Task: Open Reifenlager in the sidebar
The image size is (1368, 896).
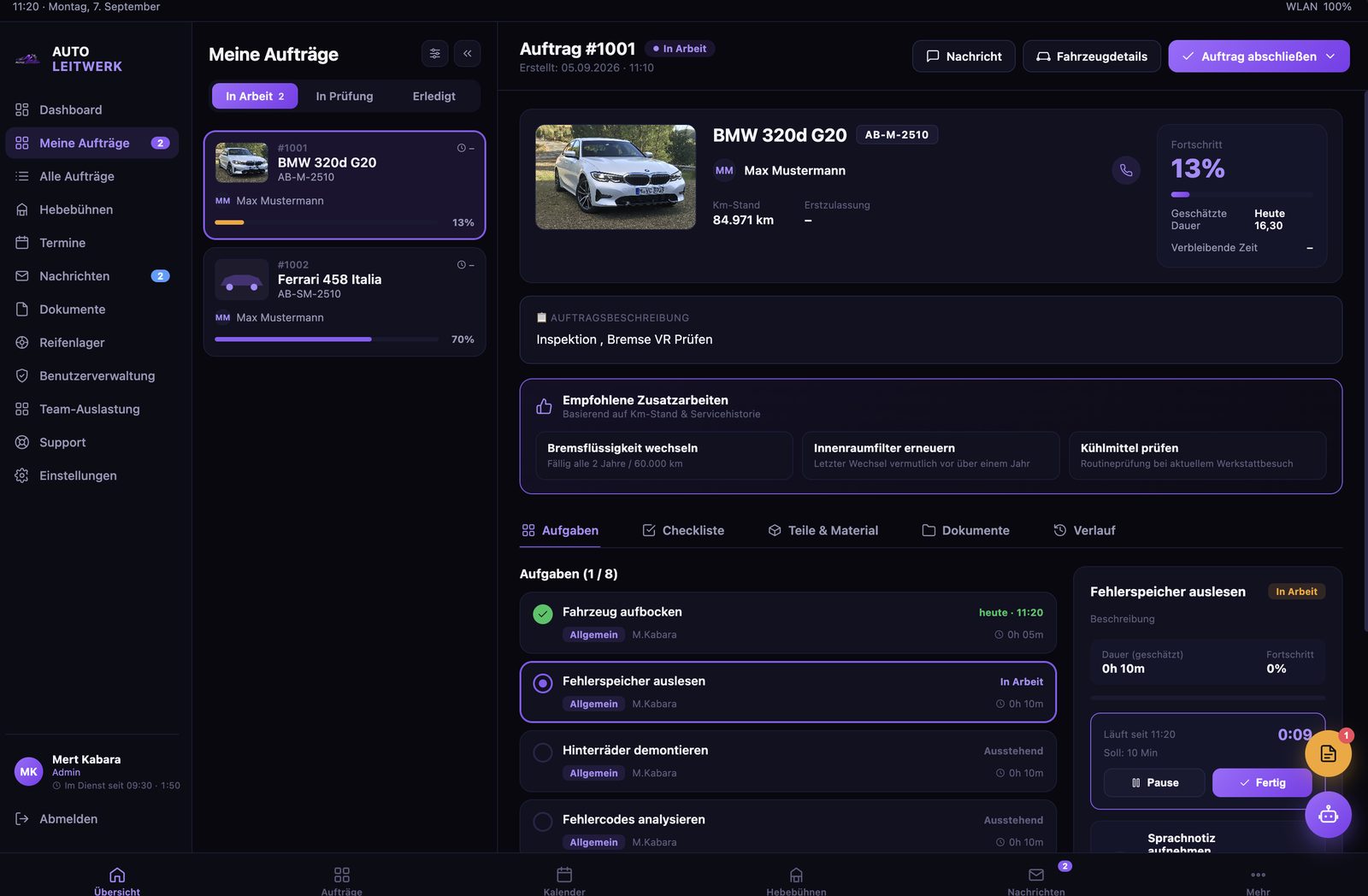Action: click(x=92, y=343)
